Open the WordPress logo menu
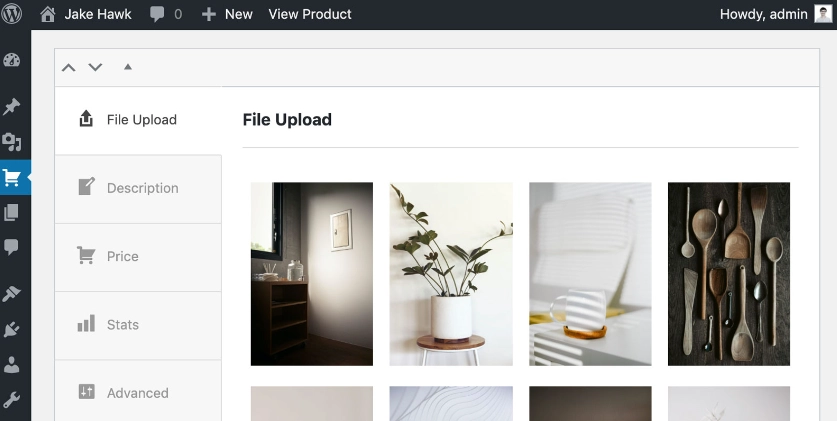837x421 pixels. (11, 14)
